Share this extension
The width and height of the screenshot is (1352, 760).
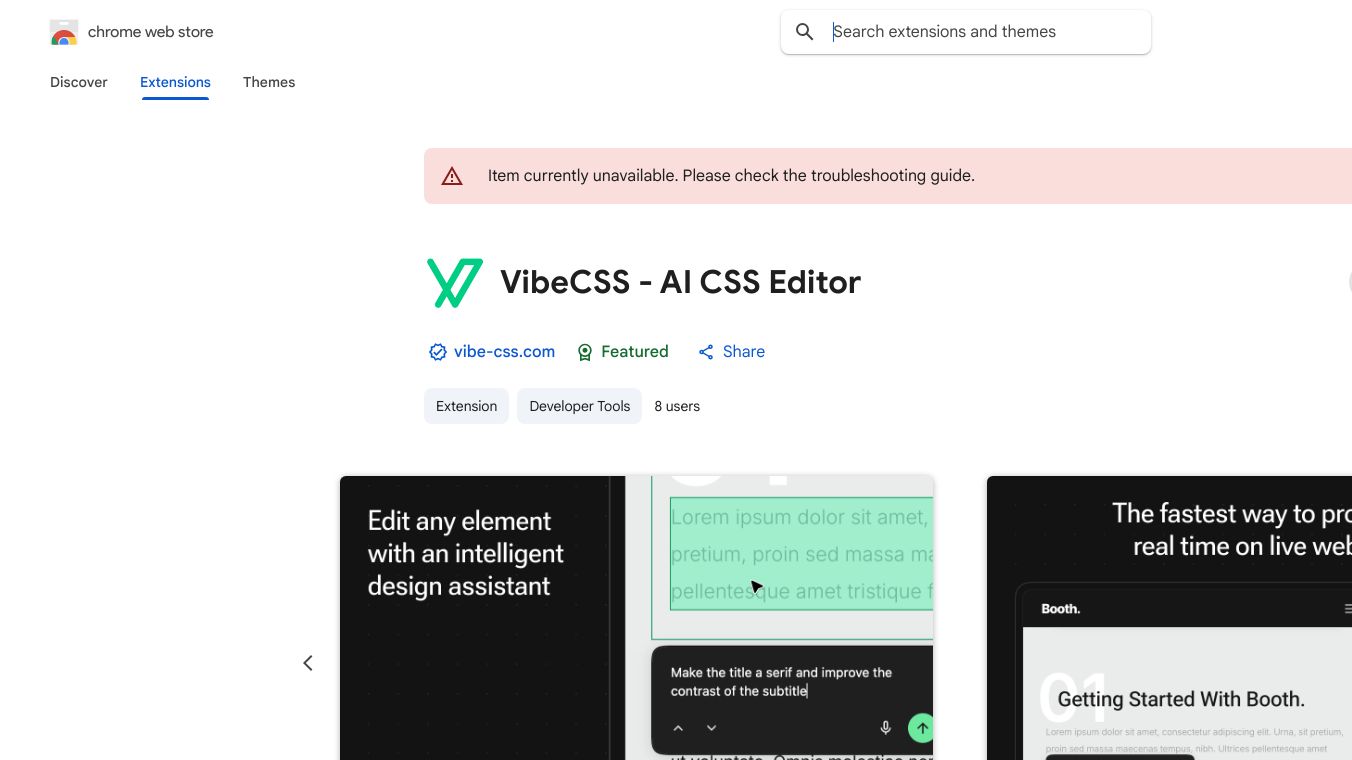tap(732, 352)
